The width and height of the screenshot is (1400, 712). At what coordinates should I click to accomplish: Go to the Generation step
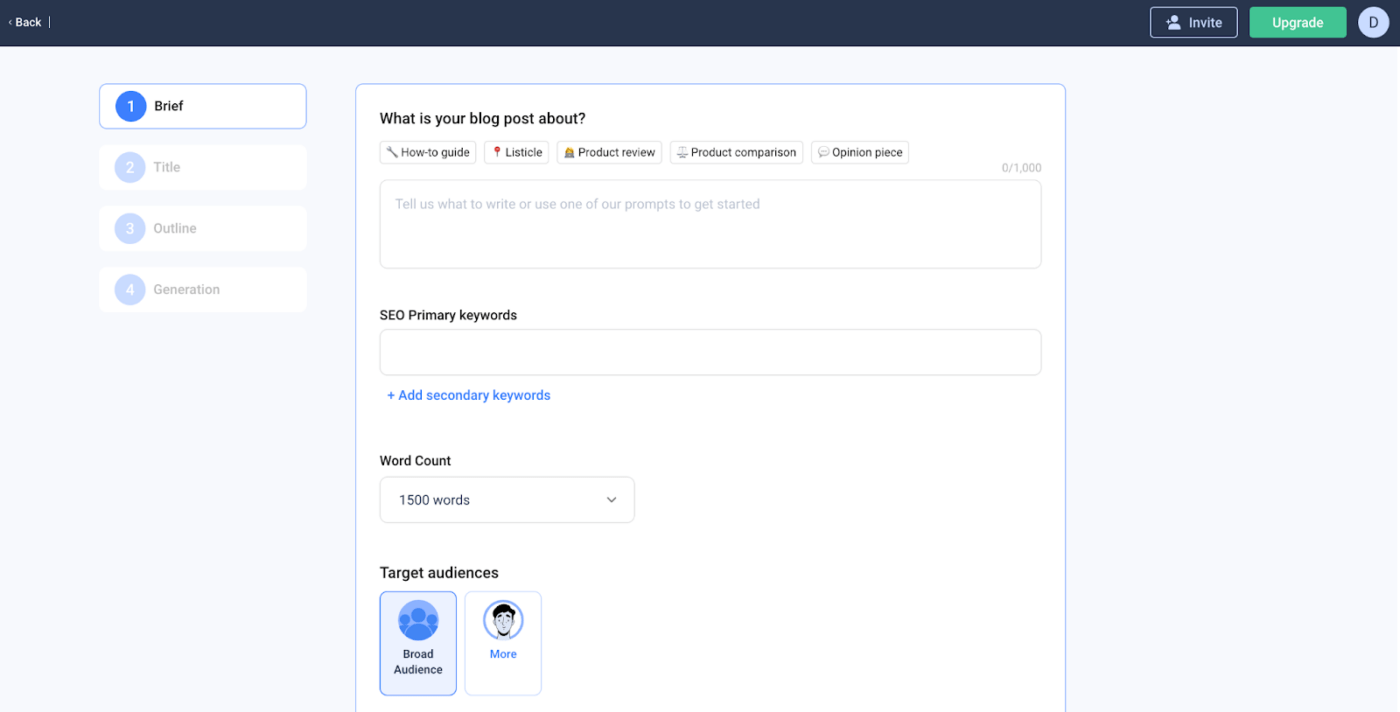203,289
